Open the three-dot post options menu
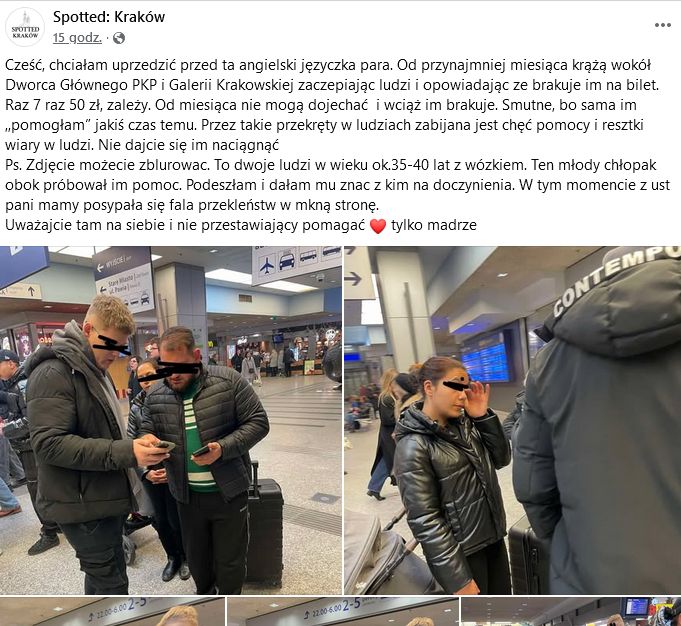Viewport: 681px width, 626px height. [662, 25]
